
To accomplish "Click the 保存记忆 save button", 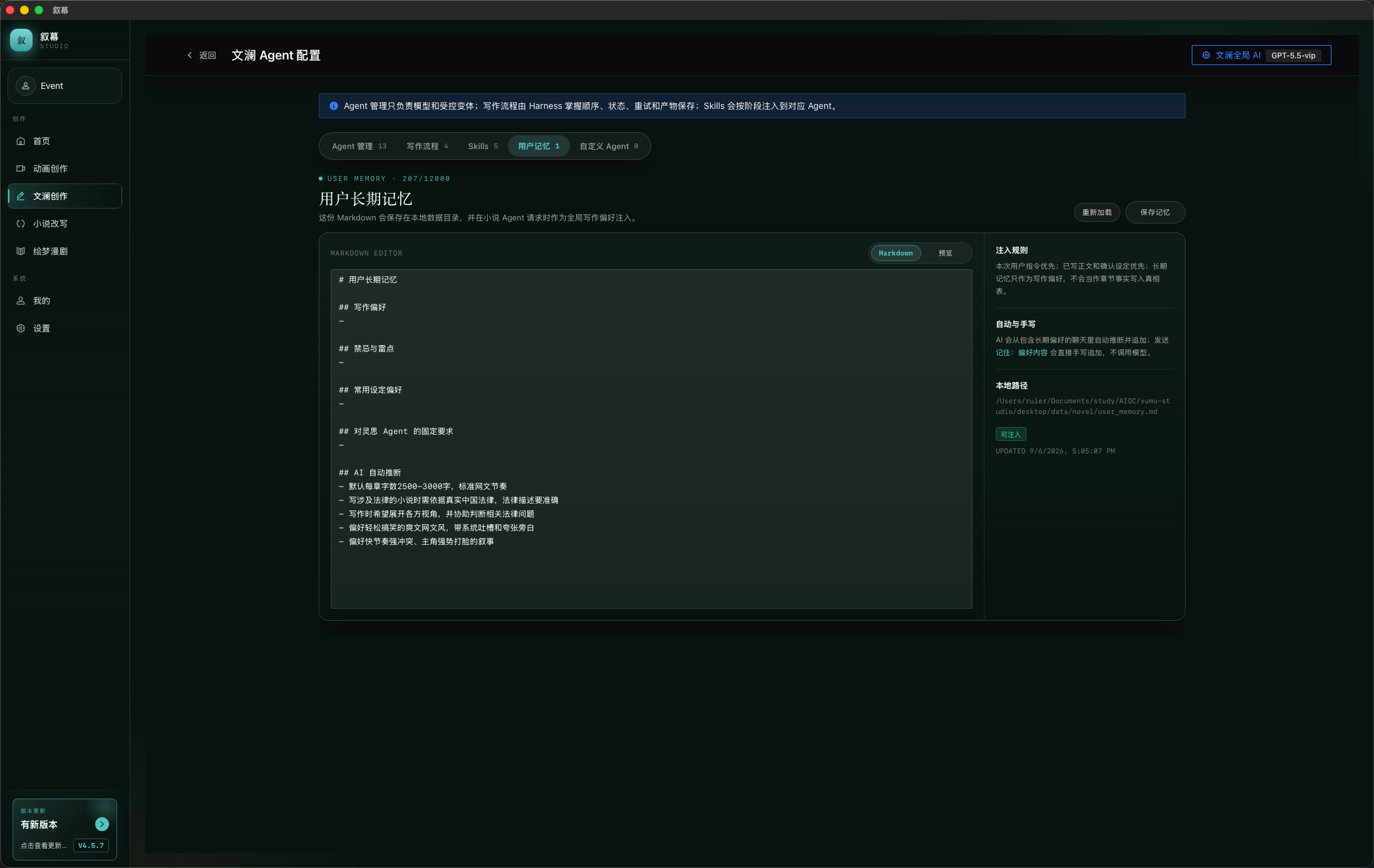I will [1155, 212].
